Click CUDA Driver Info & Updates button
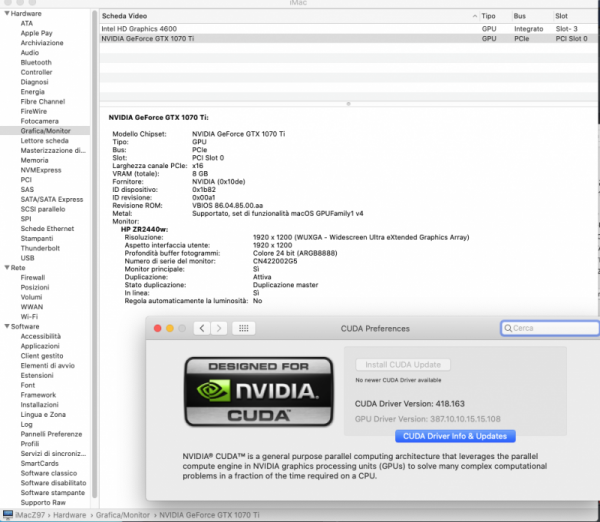The image size is (600, 522). click(455, 436)
